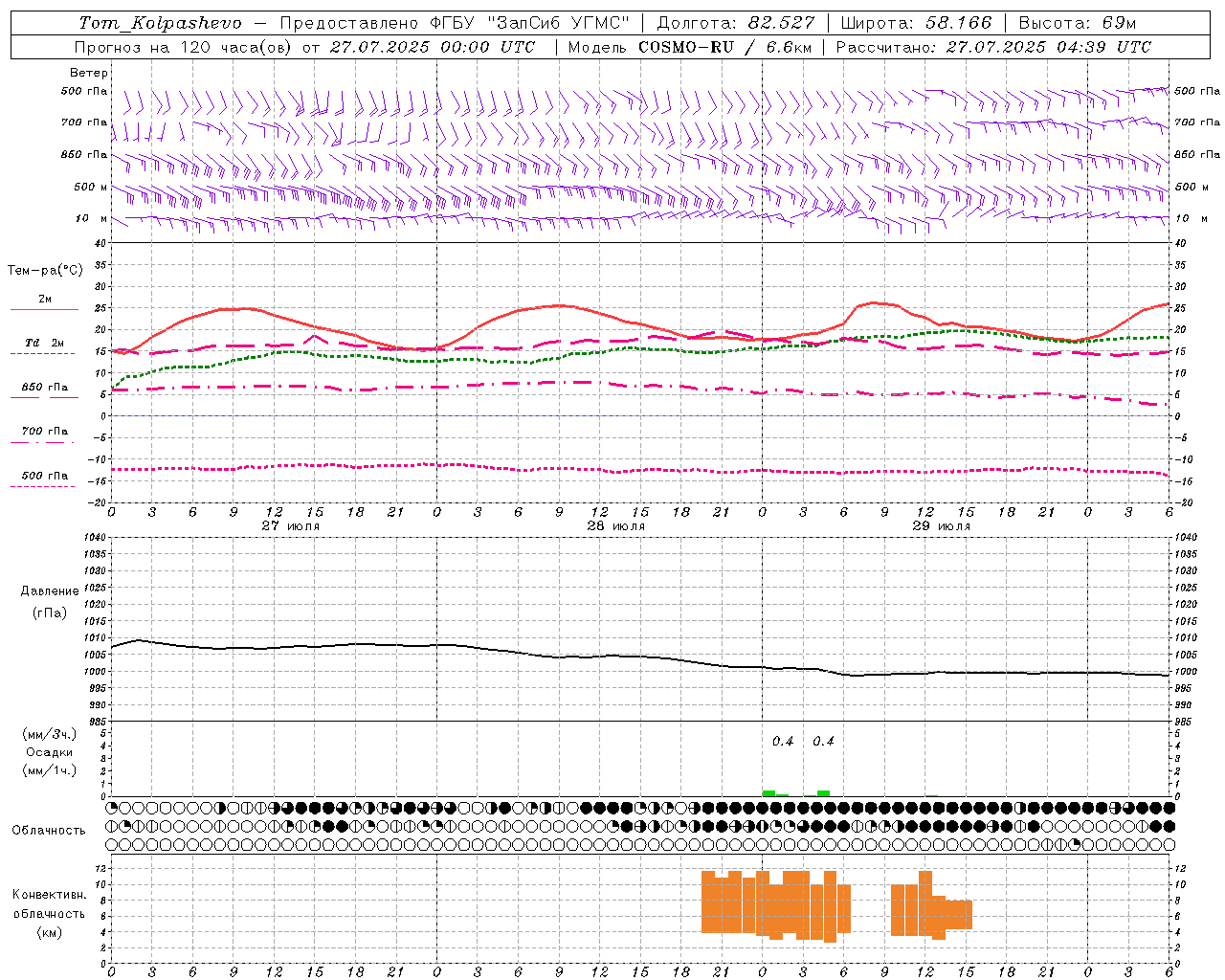Screen dimensions: 1225x980
Task: Click the '(гПа)' pressure unit label
Action: tap(50, 613)
